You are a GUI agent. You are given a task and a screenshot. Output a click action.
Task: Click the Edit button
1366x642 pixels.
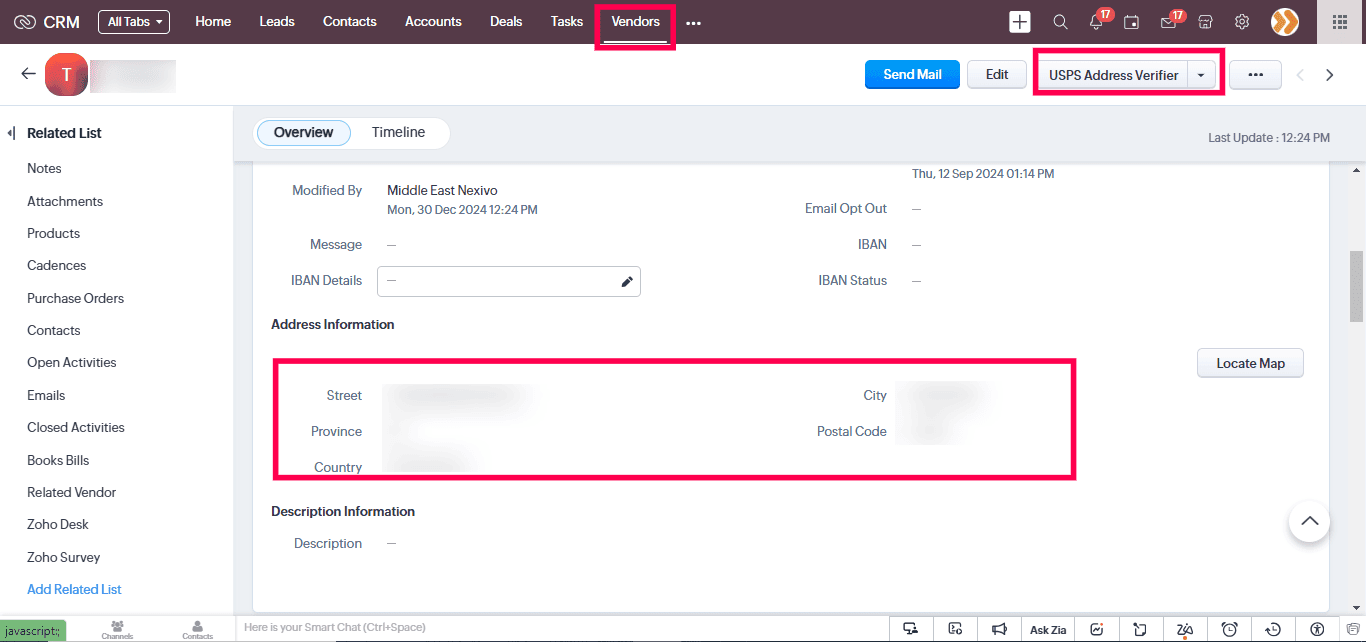[997, 75]
